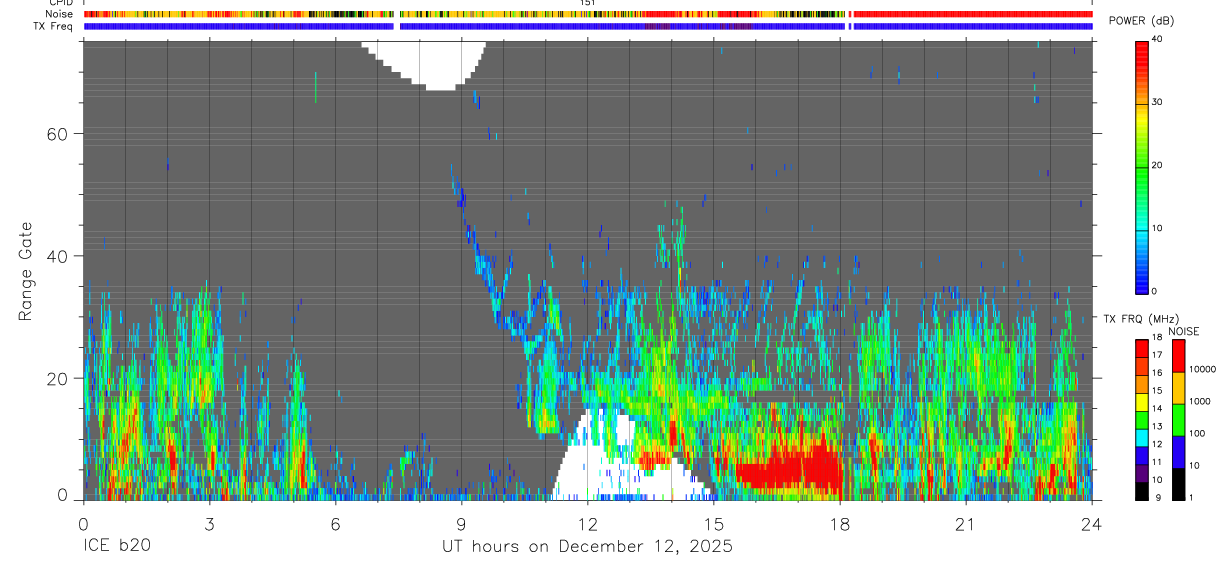
Task: Click the '151' CPID value at top
Action: 588,3
